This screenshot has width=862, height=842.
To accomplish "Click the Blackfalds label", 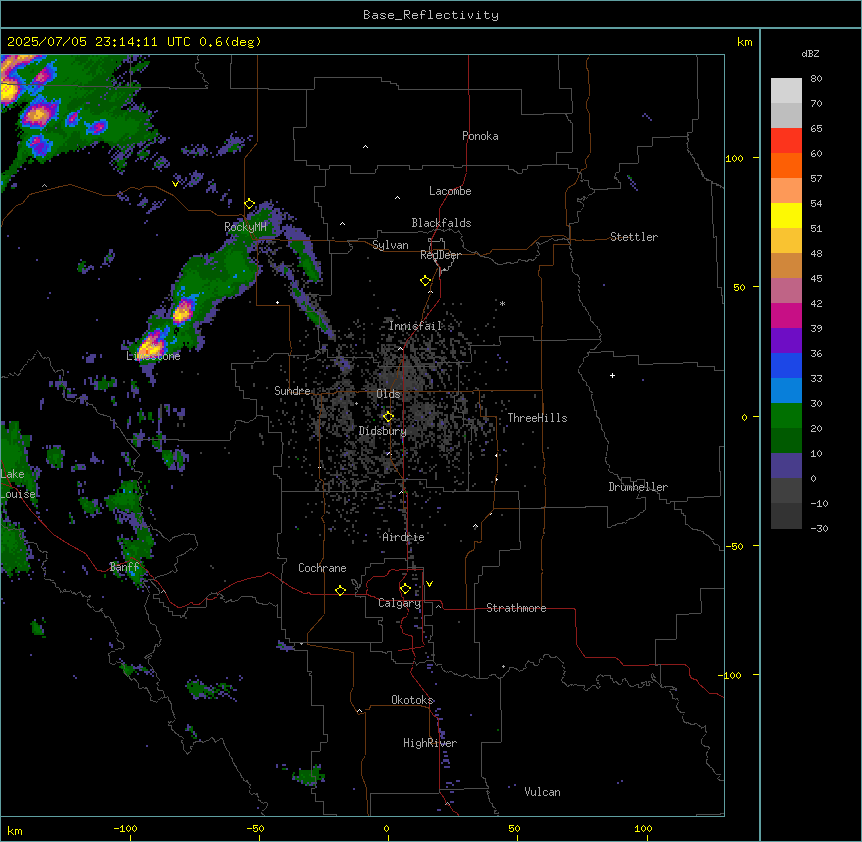I will coord(441,223).
